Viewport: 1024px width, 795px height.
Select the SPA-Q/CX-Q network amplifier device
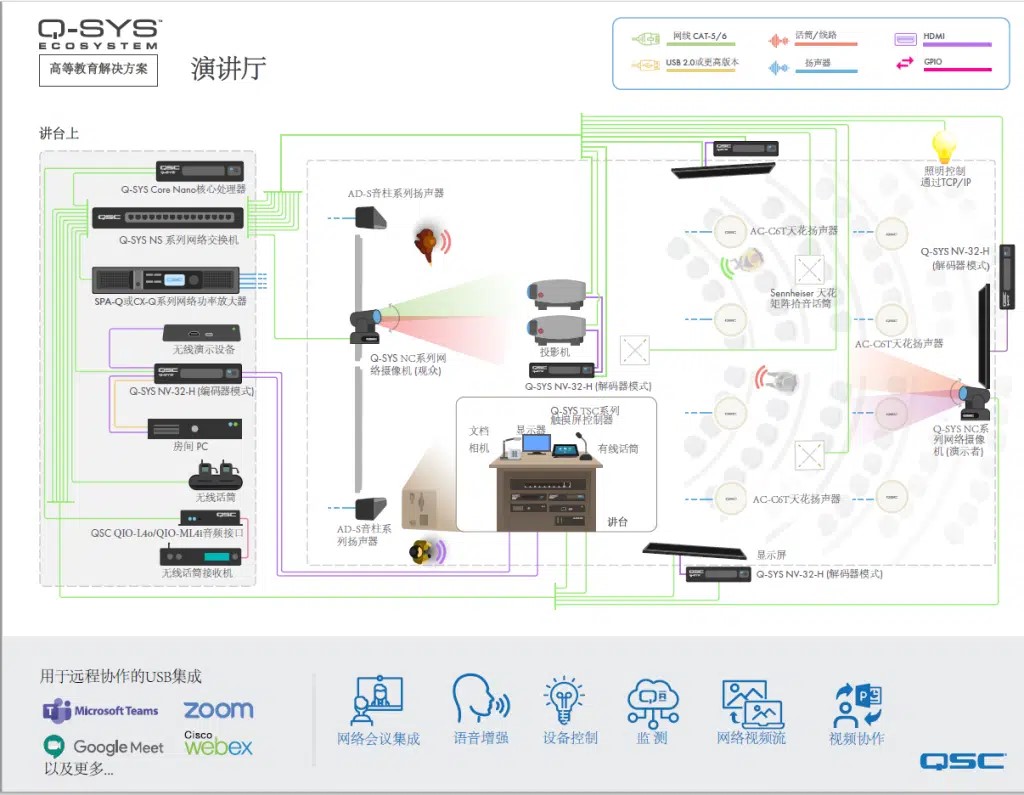click(x=165, y=280)
